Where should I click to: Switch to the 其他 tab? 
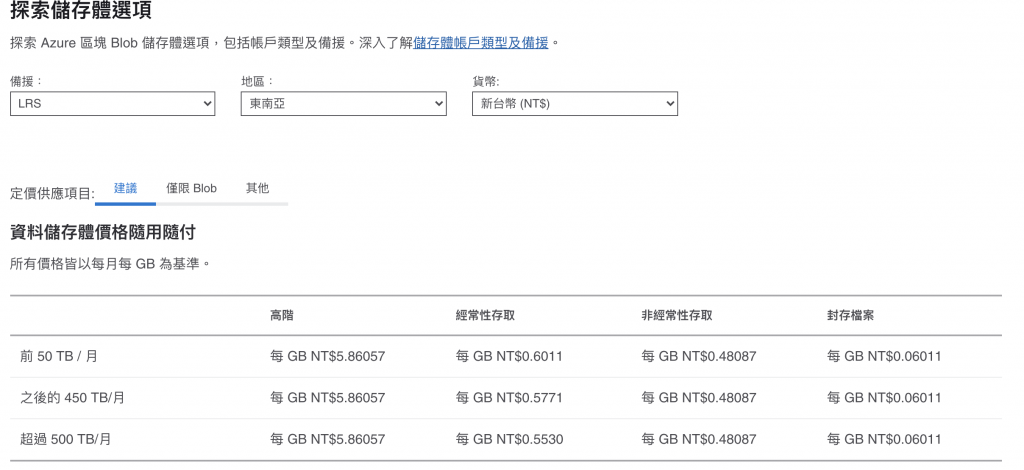pyautogui.click(x=257, y=189)
